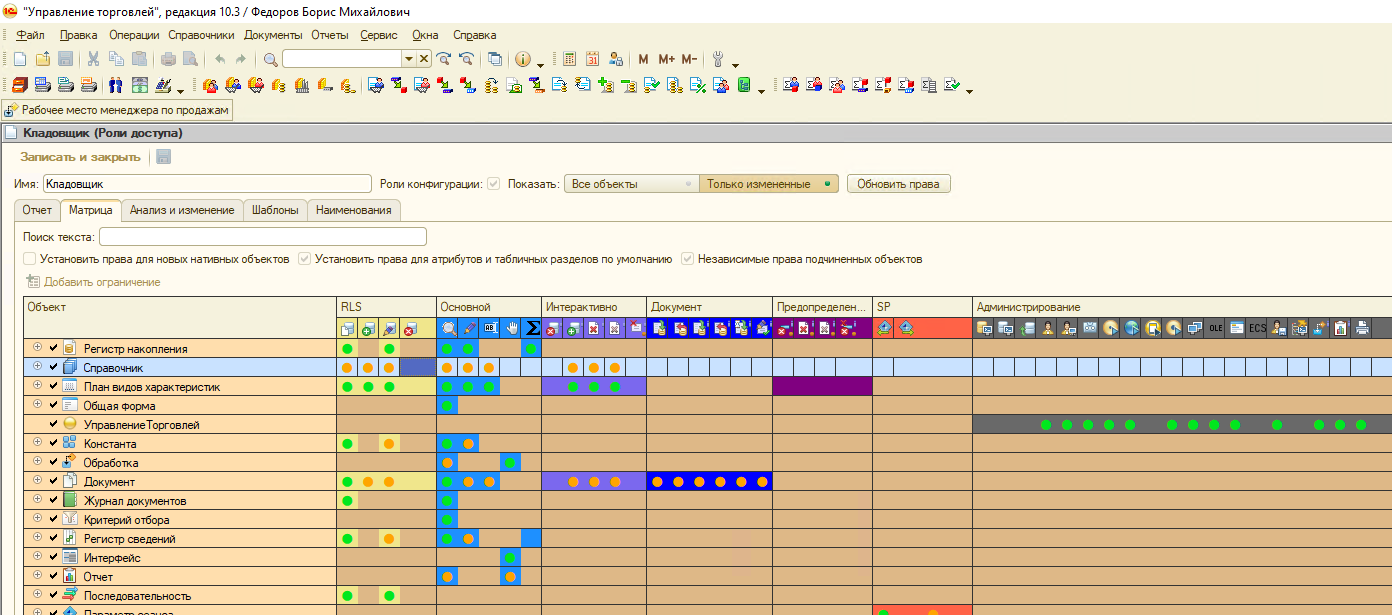Toggle 'Установить права для атрибутов' checkbox
Screen dimensions: 1392x615
305,259
